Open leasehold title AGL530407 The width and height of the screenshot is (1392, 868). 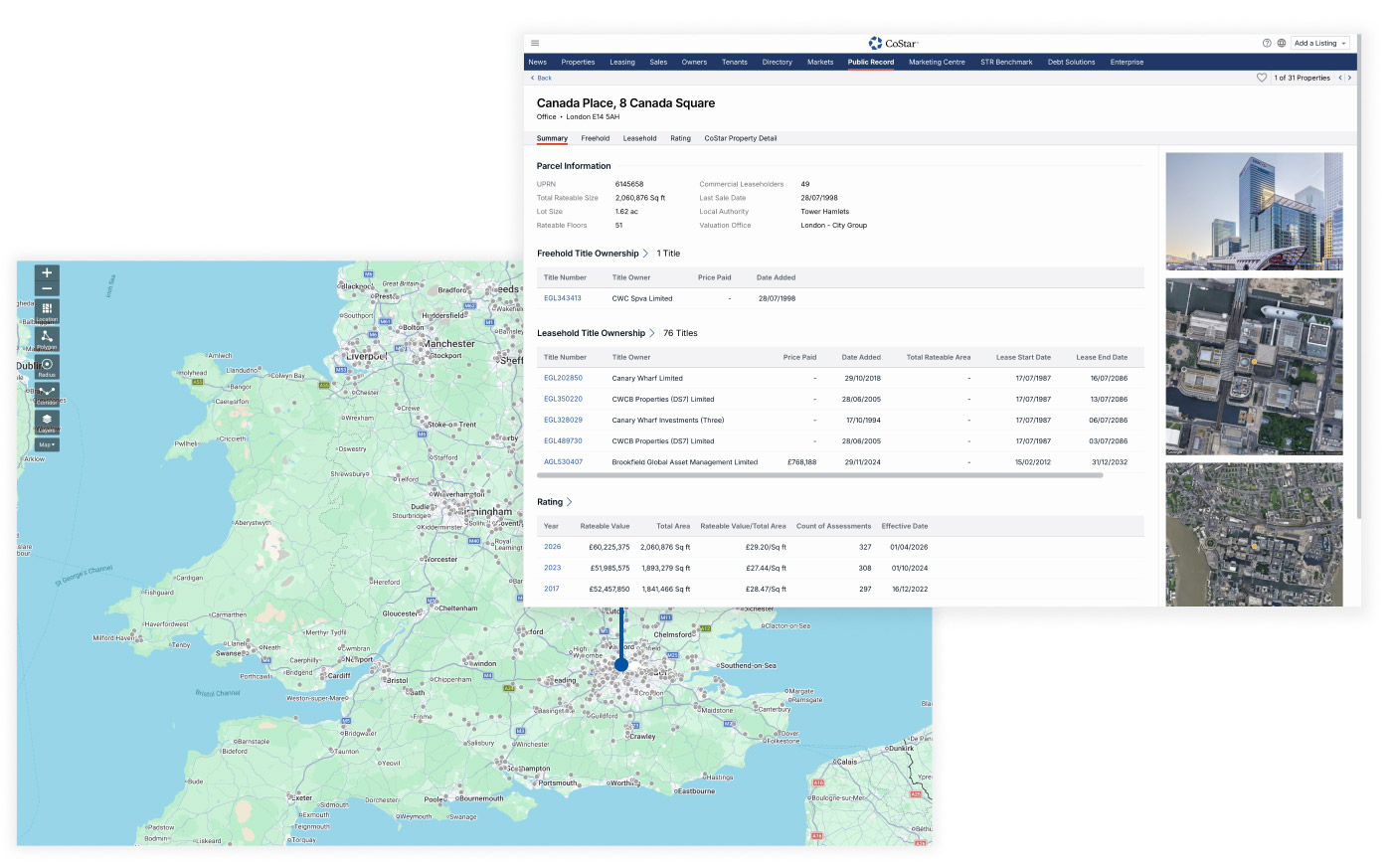(x=563, y=461)
